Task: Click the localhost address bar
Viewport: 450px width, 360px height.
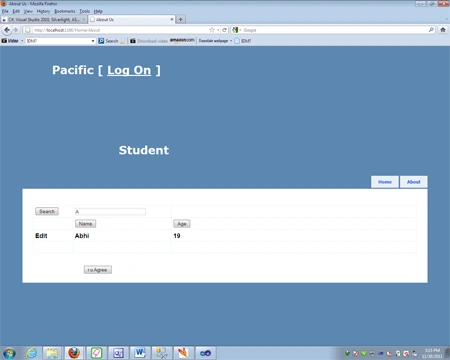Action: (120, 30)
